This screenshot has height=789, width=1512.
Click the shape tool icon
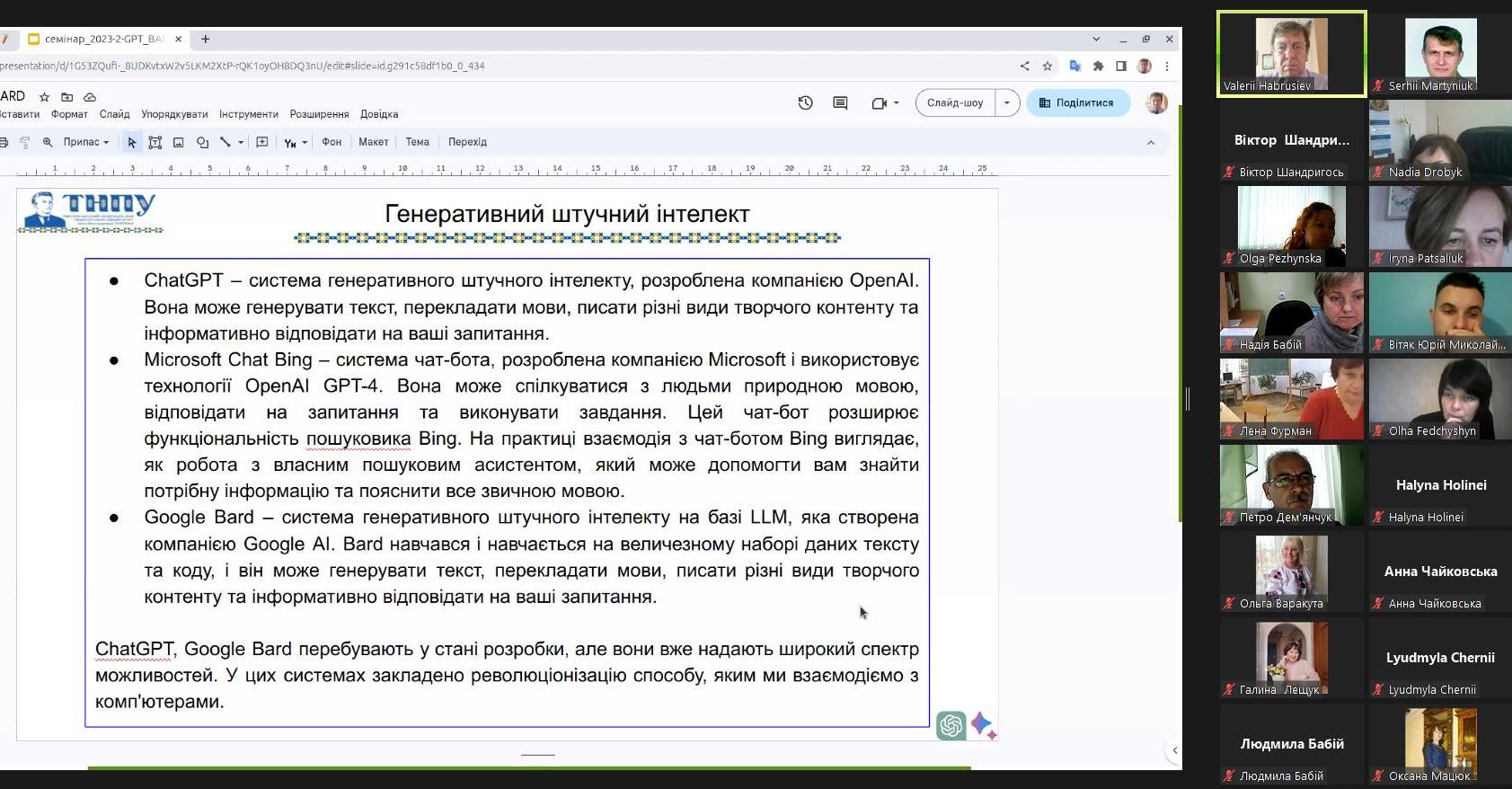(202, 142)
